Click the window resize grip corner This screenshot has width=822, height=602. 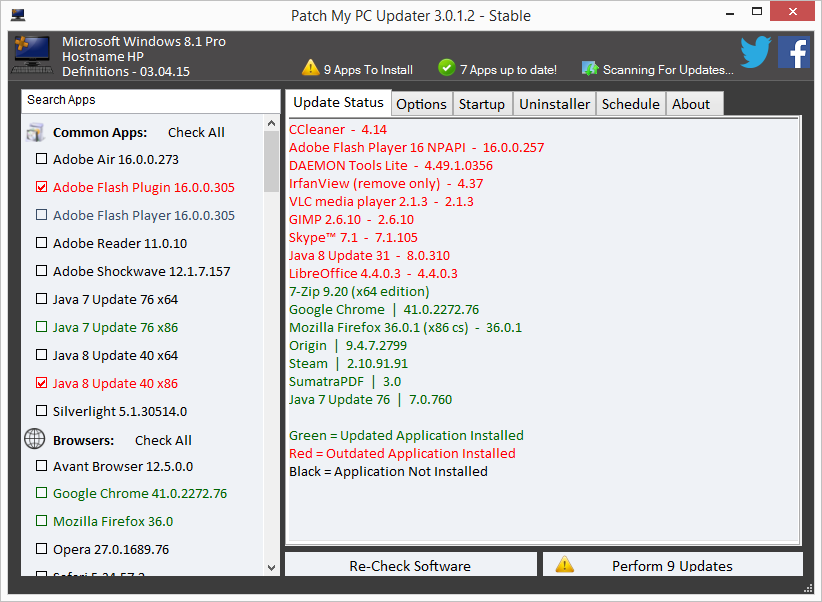[807, 587]
